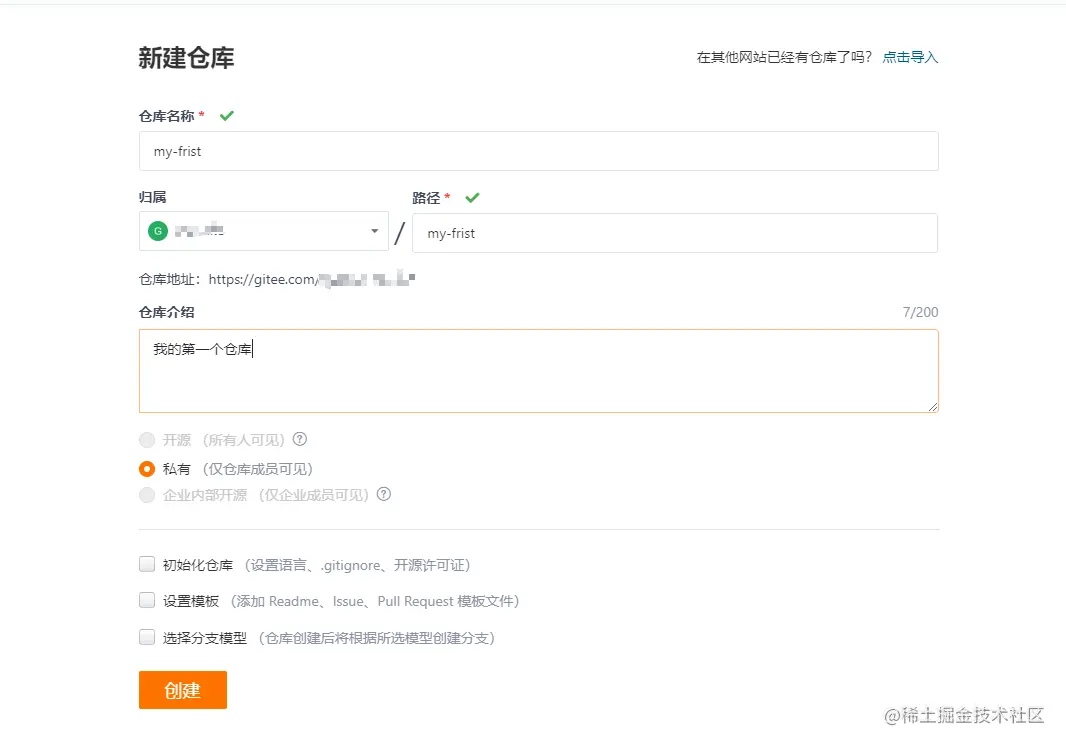Screen dimensions: 1066x747
Task: Click the orange 创建 button
Action: [x=183, y=690]
